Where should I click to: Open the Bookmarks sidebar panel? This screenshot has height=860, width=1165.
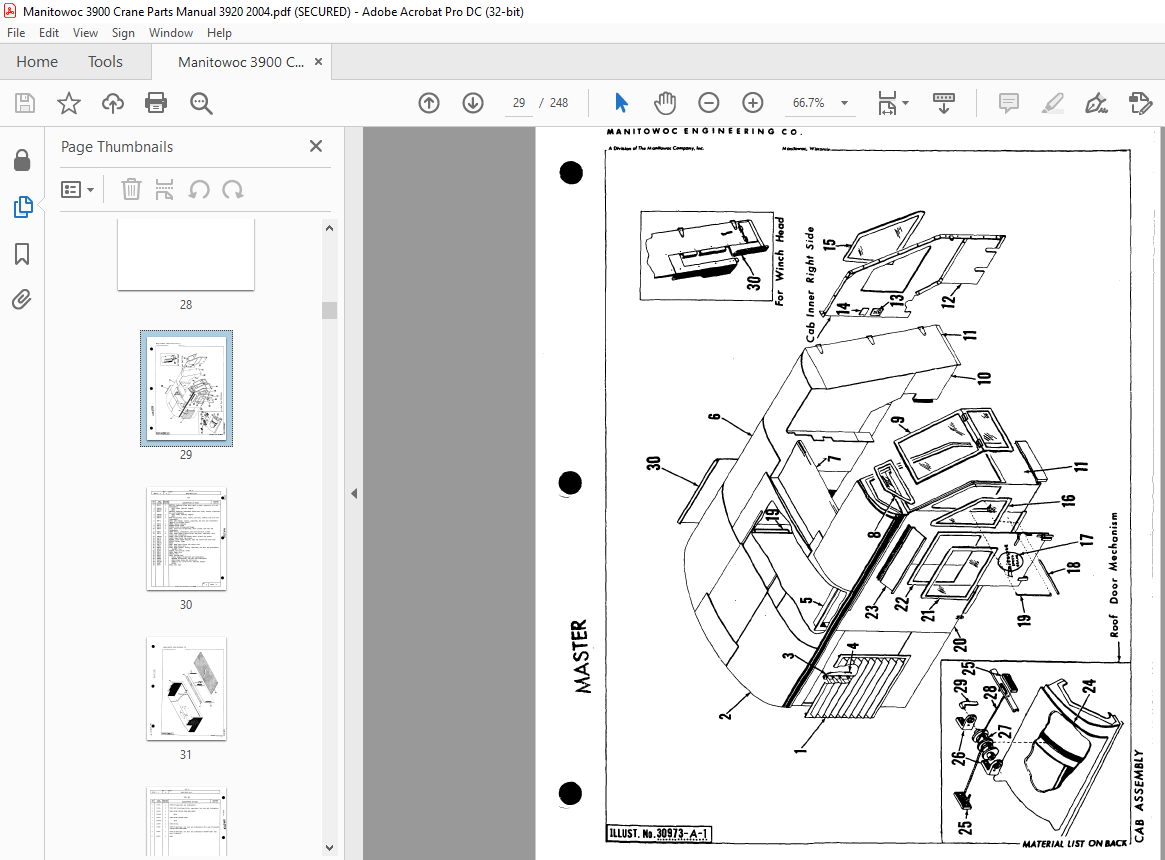[x=22, y=253]
